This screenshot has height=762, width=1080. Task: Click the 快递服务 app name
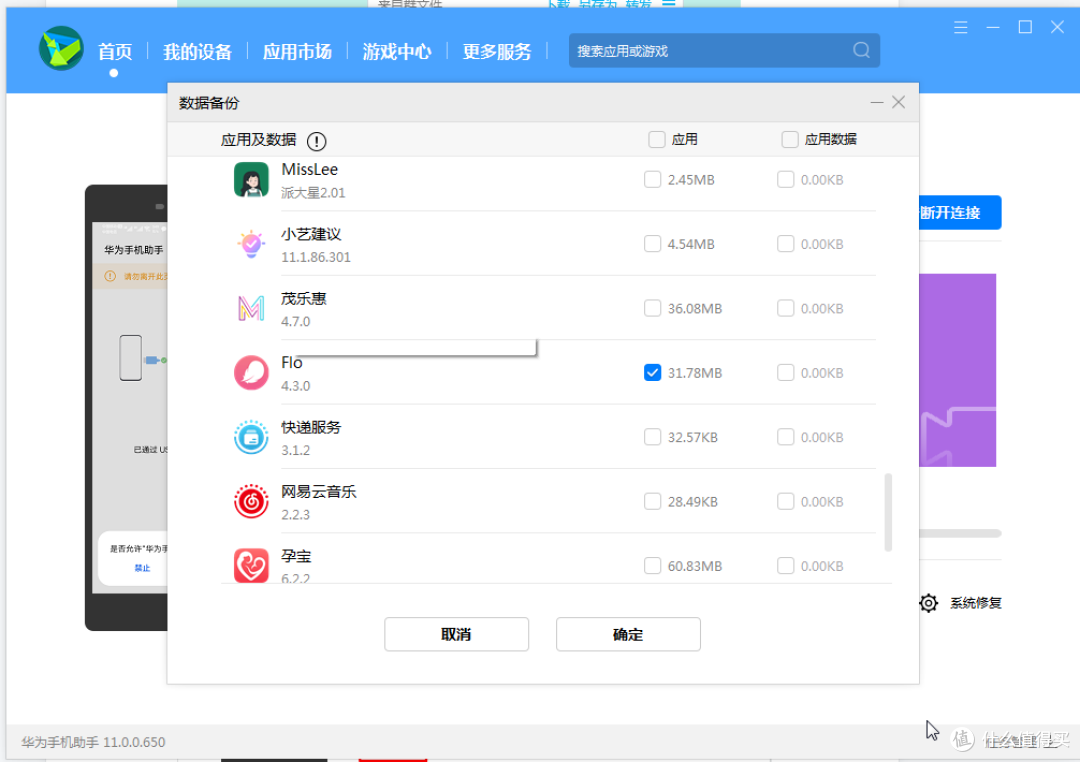(311, 427)
